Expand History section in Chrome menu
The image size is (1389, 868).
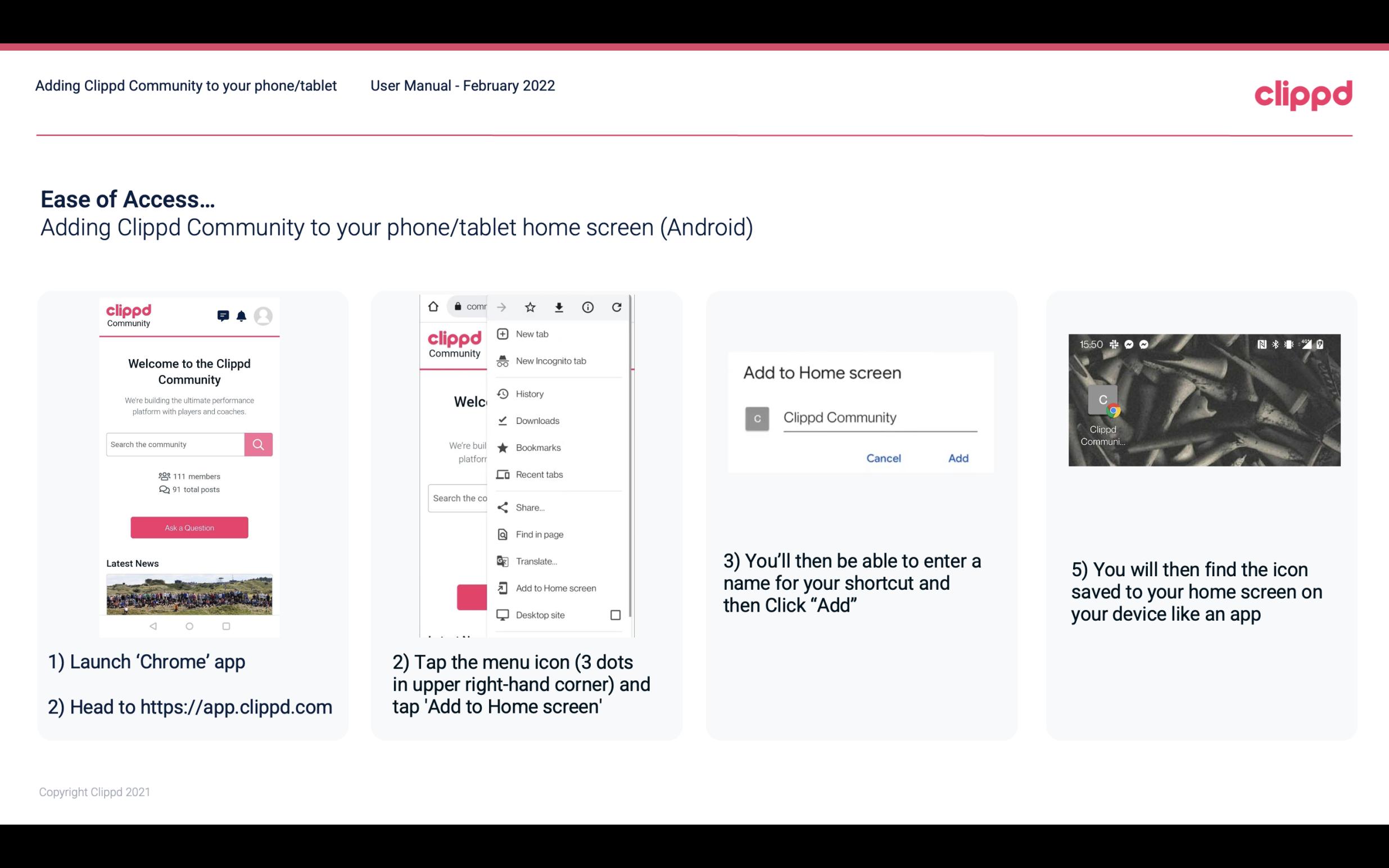point(529,392)
